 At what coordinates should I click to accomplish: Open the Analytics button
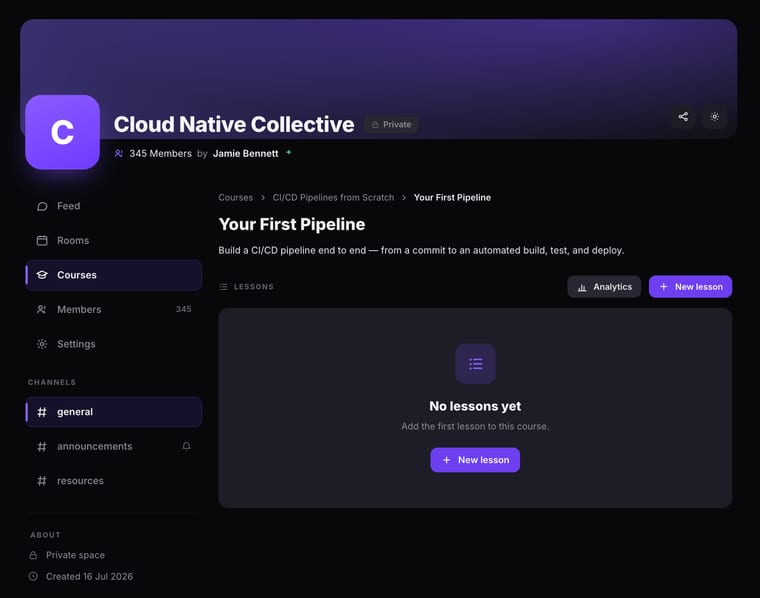(604, 287)
